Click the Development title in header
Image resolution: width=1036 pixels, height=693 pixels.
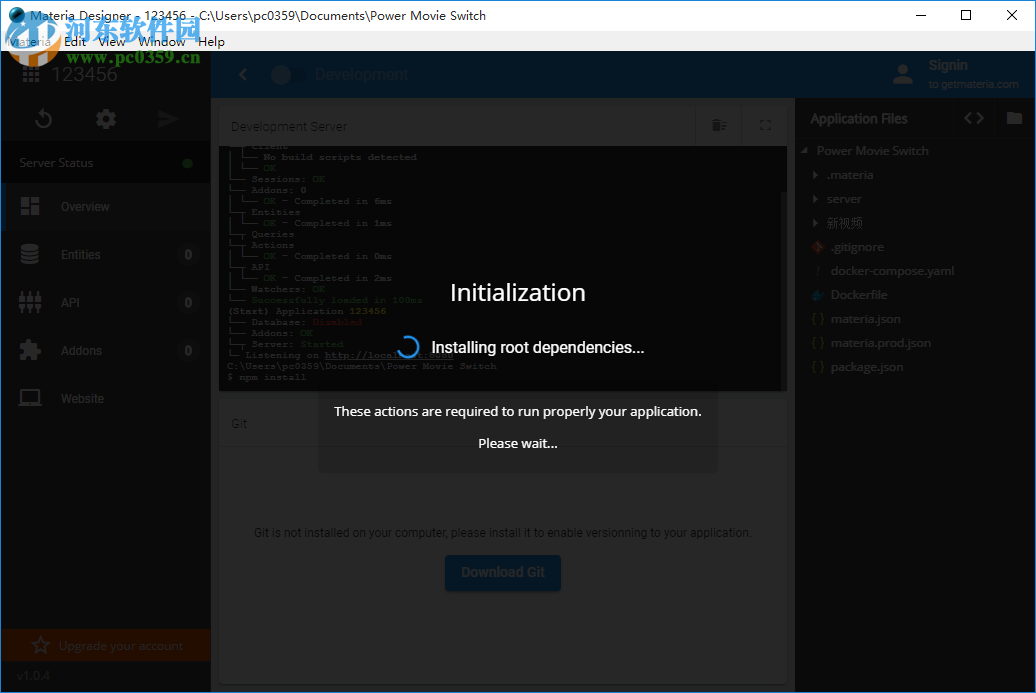[x=361, y=75]
